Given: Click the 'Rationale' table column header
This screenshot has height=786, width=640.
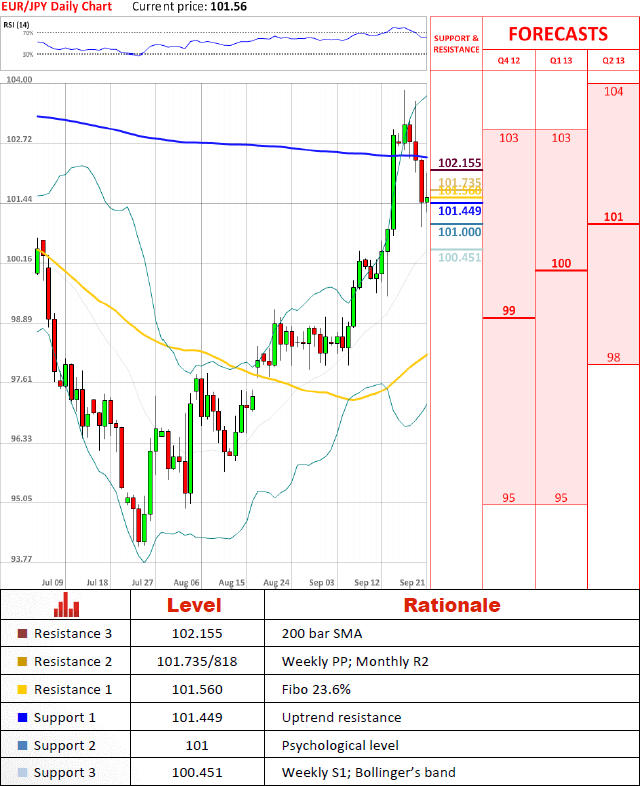Looking at the screenshot, I should point(452,605).
